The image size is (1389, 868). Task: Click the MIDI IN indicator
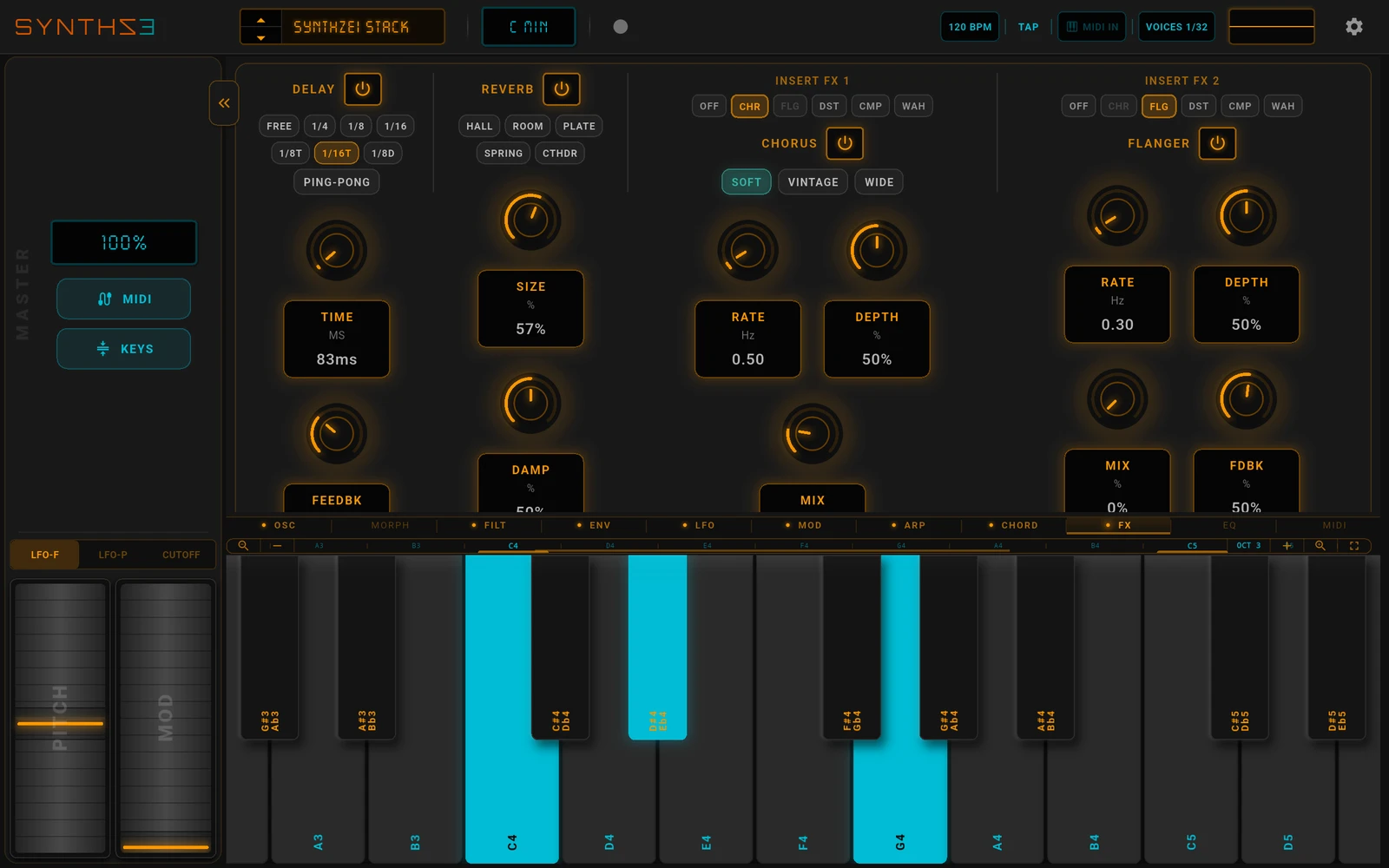pyautogui.click(x=1092, y=27)
